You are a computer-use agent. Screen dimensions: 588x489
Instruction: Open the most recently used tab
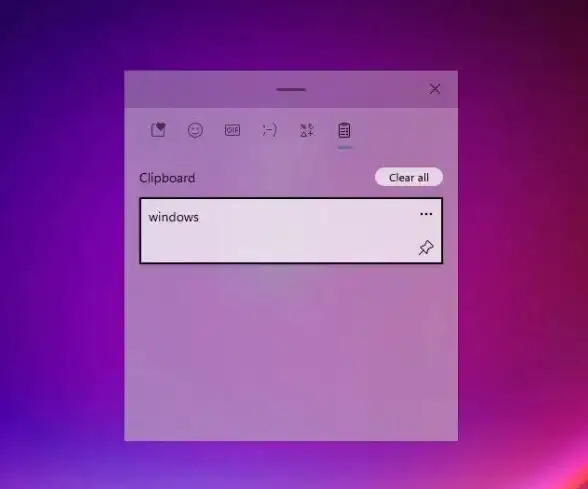coord(158,130)
